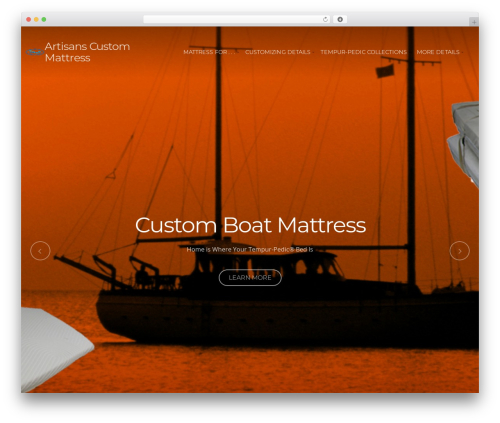This screenshot has width=500, height=423.
Task: Click the browser address bar
Action: tap(237, 20)
